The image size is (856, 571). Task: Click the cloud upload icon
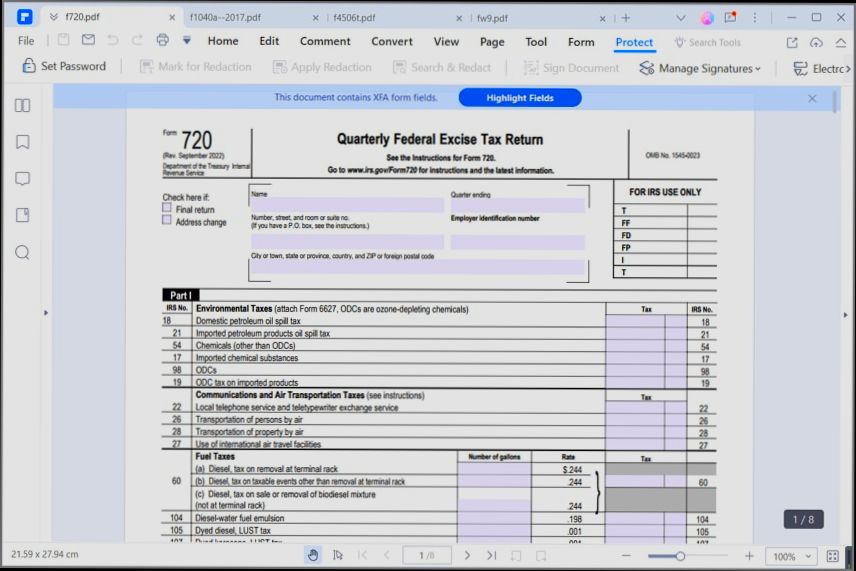pyautogui.click(x=816, y=43)
